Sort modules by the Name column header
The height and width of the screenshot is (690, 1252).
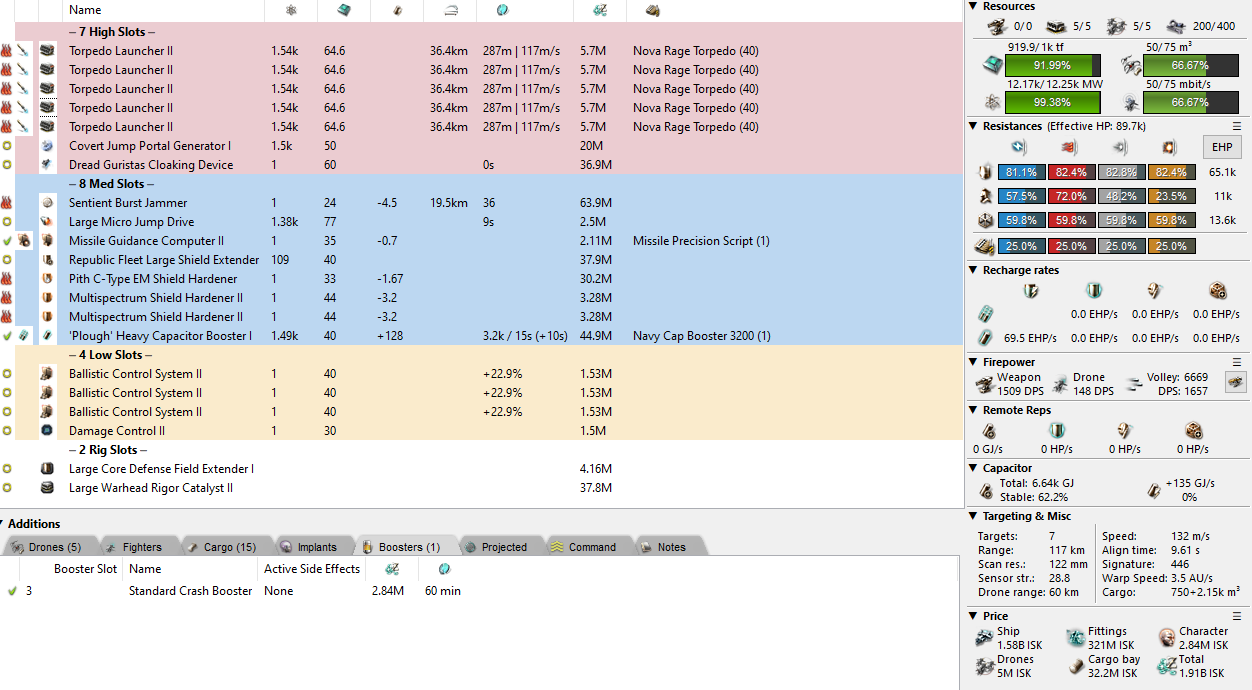click(85, 10)
